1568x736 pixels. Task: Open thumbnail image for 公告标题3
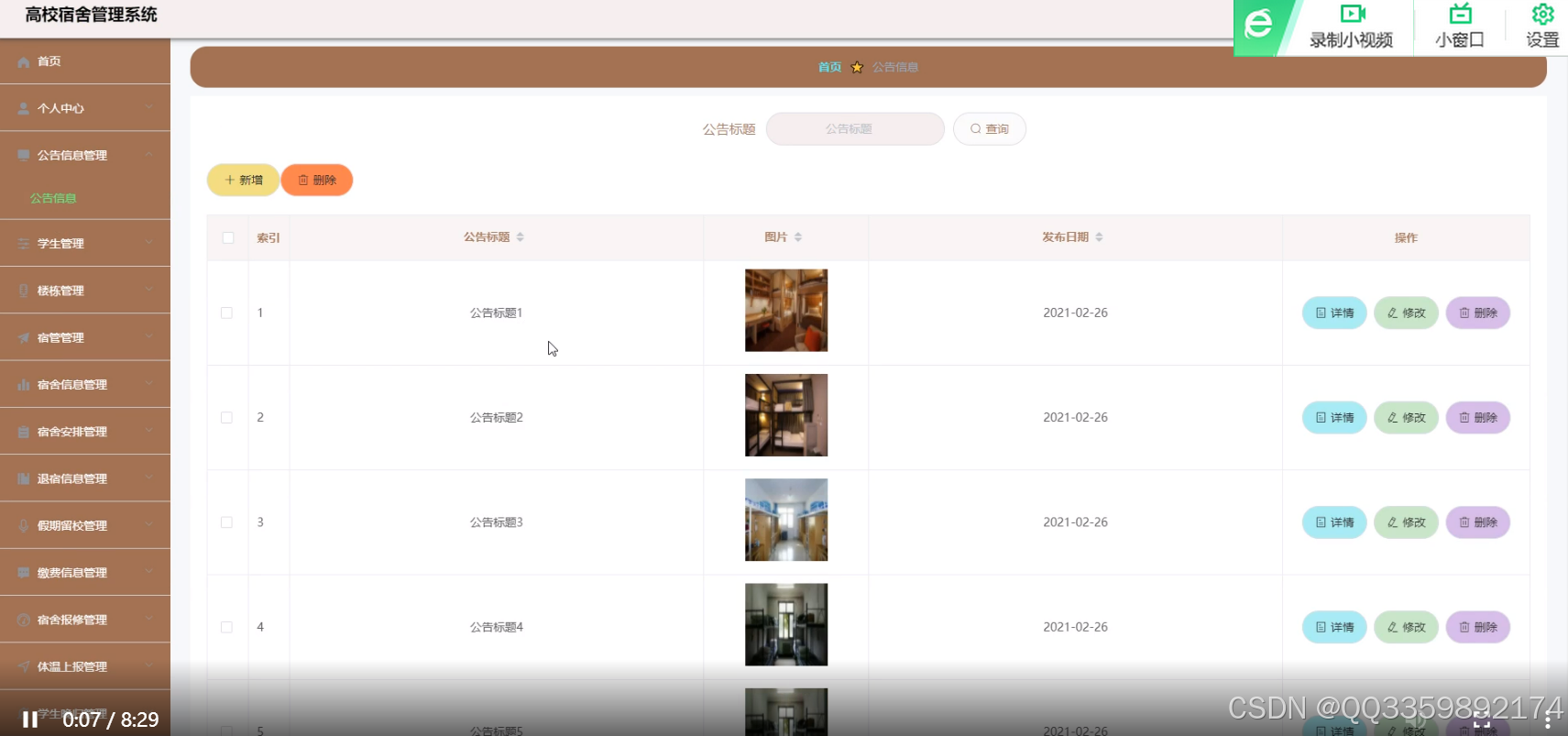coord(786,520)
